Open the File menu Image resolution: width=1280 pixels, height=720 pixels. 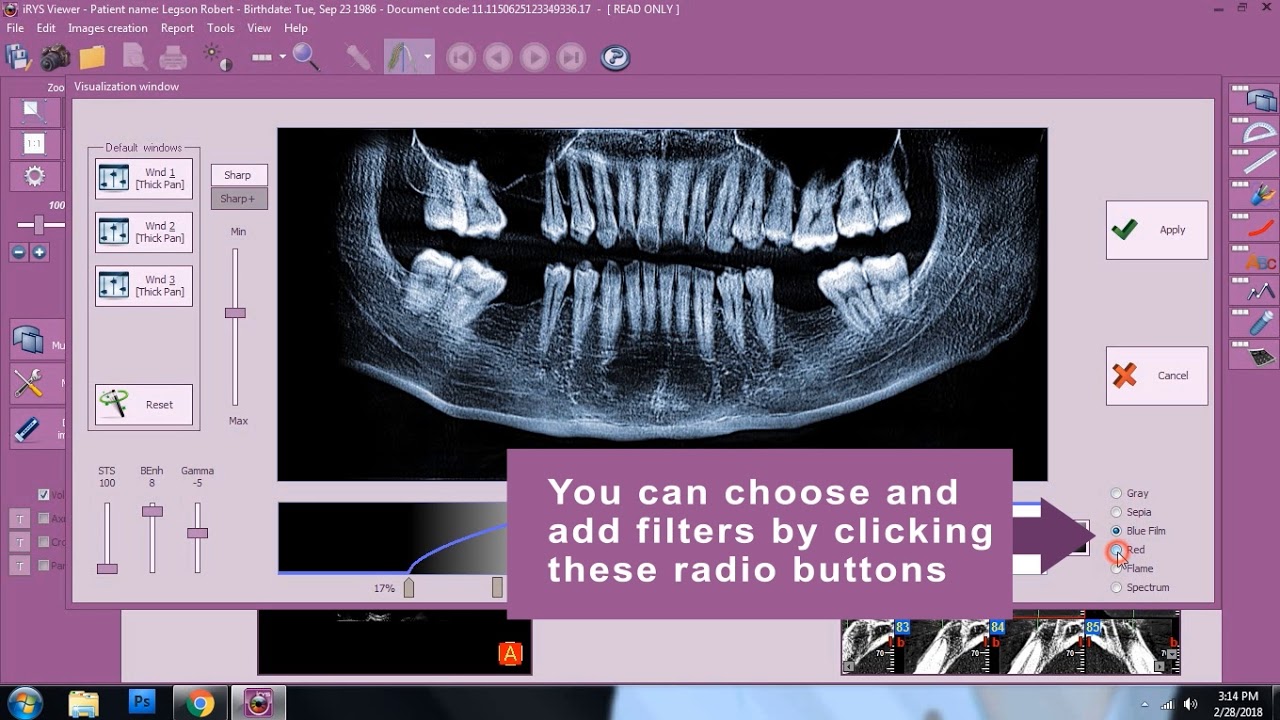[x=15, y=28]
